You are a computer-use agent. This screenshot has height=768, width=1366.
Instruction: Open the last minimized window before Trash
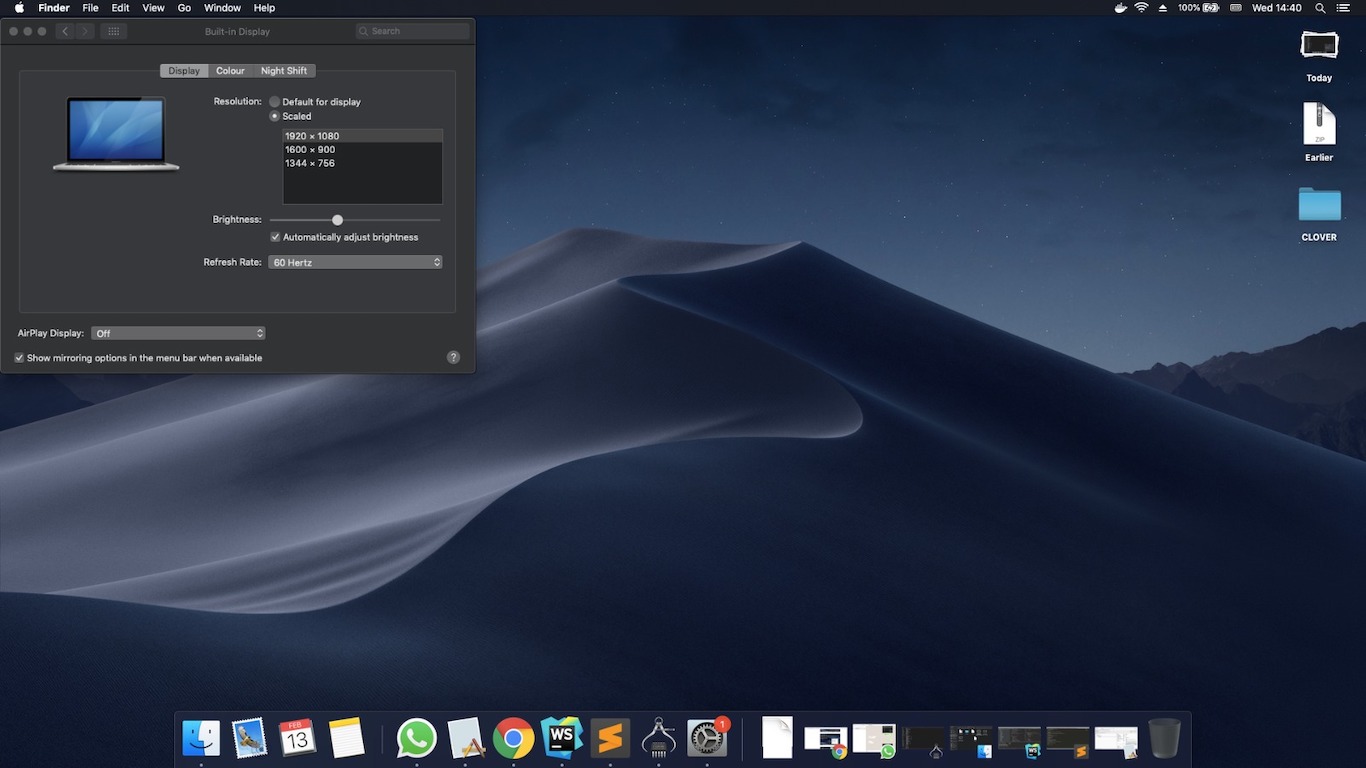[1116, 741]
